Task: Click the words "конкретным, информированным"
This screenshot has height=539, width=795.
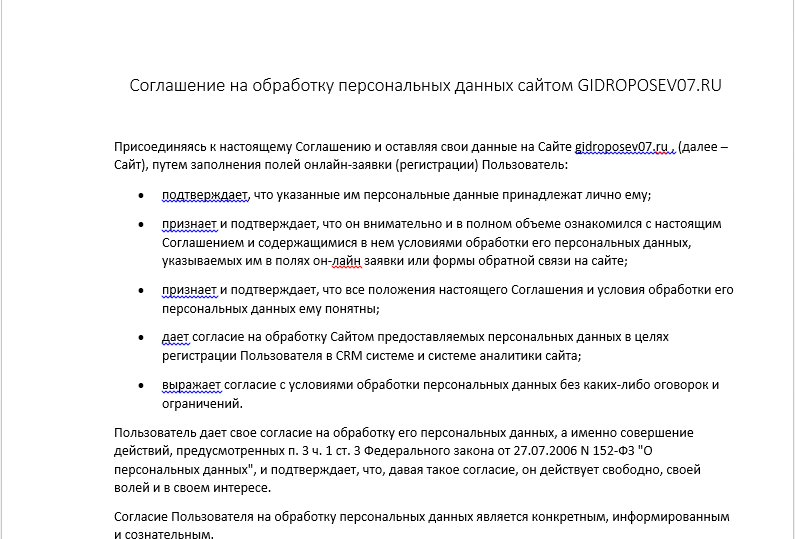Action: (630, 517)
